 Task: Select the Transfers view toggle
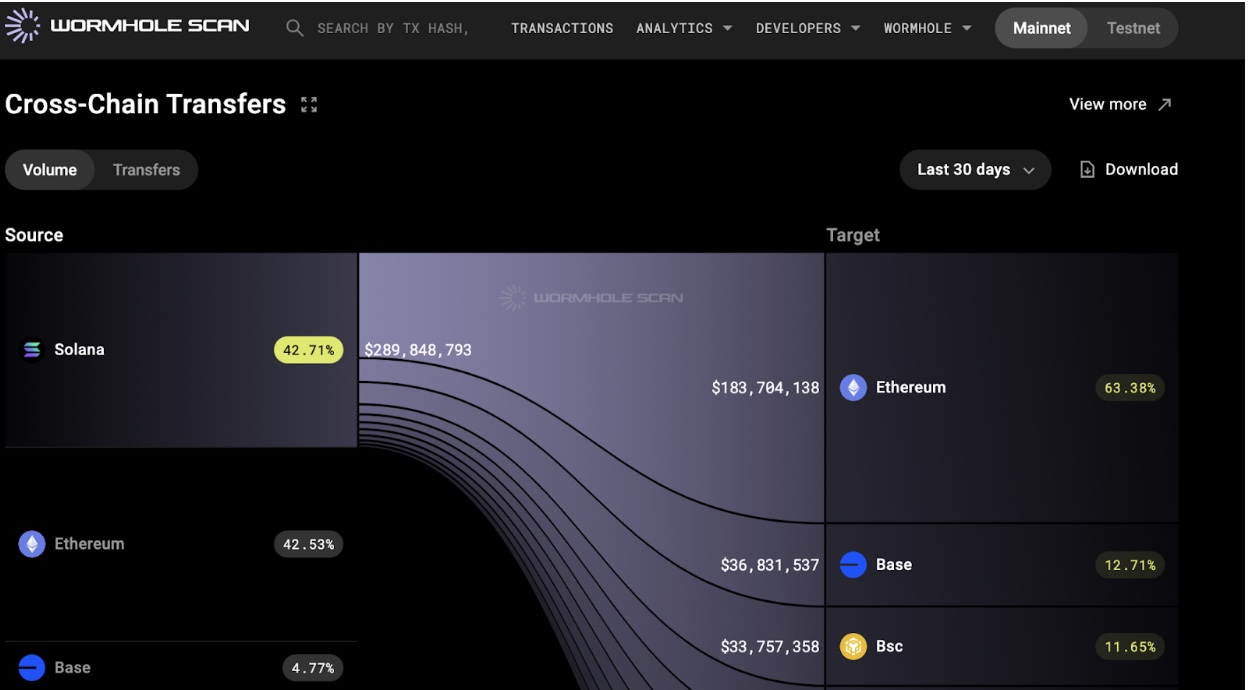click(x=146, y=170)
